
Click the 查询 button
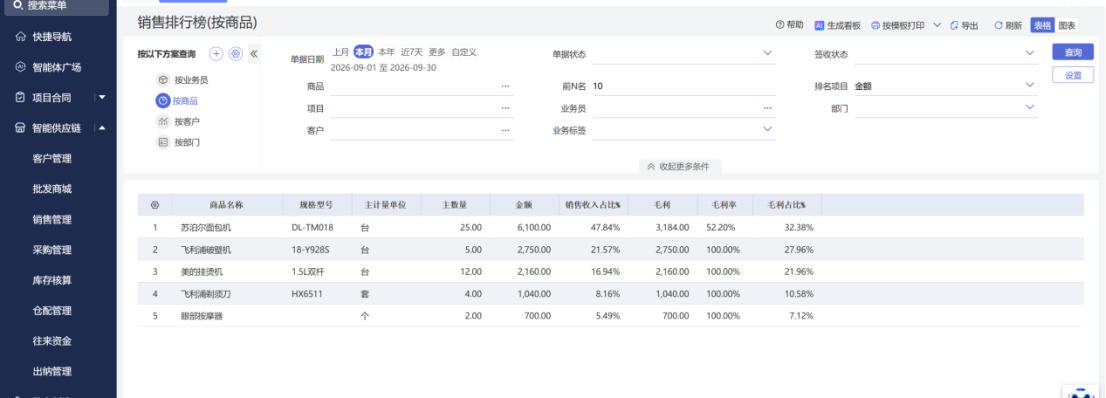[x=1073, y=52]
